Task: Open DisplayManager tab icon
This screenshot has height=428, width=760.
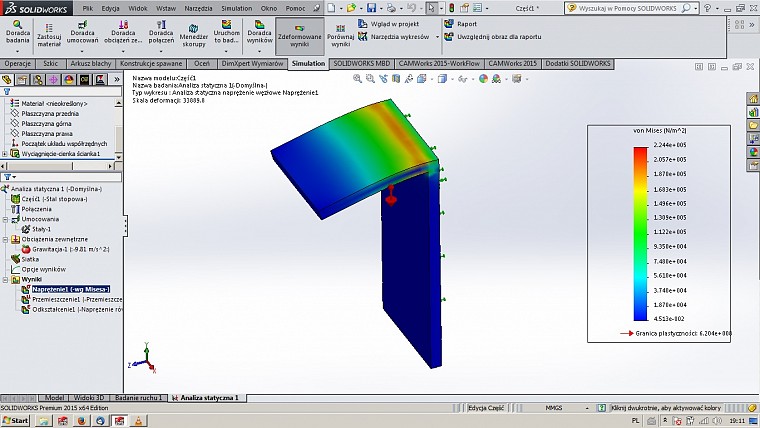Action: (x=69, y=79)
